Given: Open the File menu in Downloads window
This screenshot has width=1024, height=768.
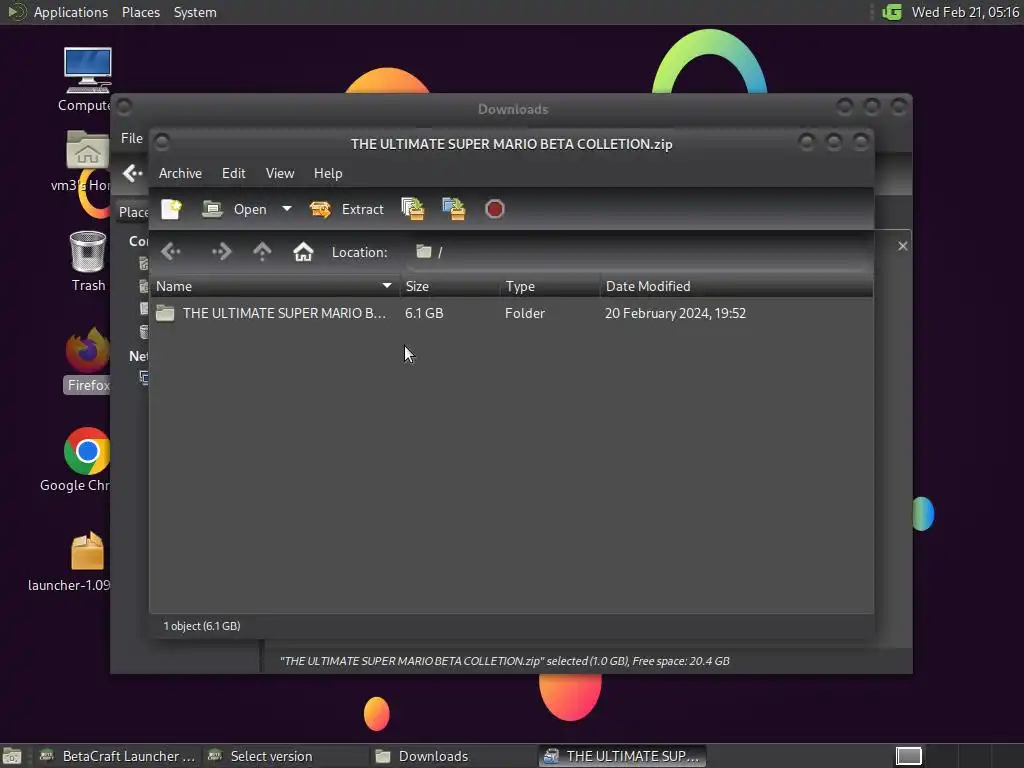Looking at the screenshot, I should [131, 138].
